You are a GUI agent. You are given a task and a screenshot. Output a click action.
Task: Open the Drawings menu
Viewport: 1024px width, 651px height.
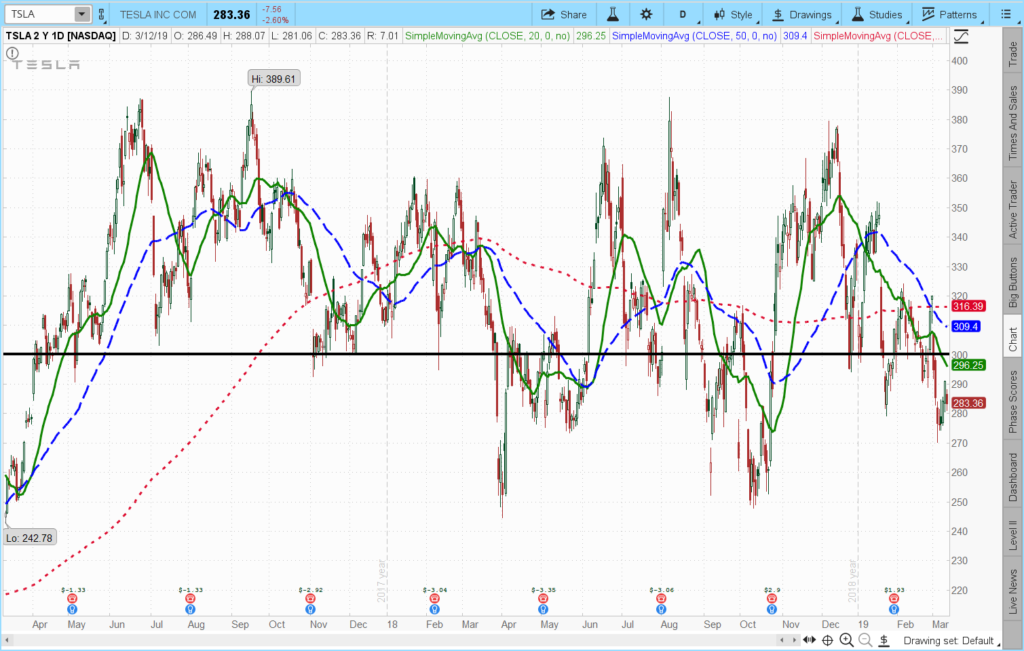(802, 14)
